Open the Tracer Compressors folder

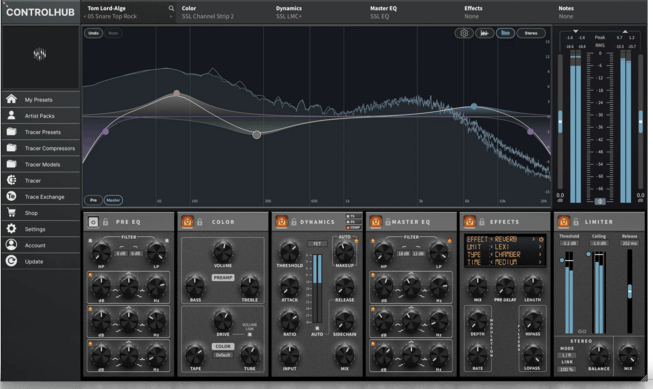click(40, 148)
